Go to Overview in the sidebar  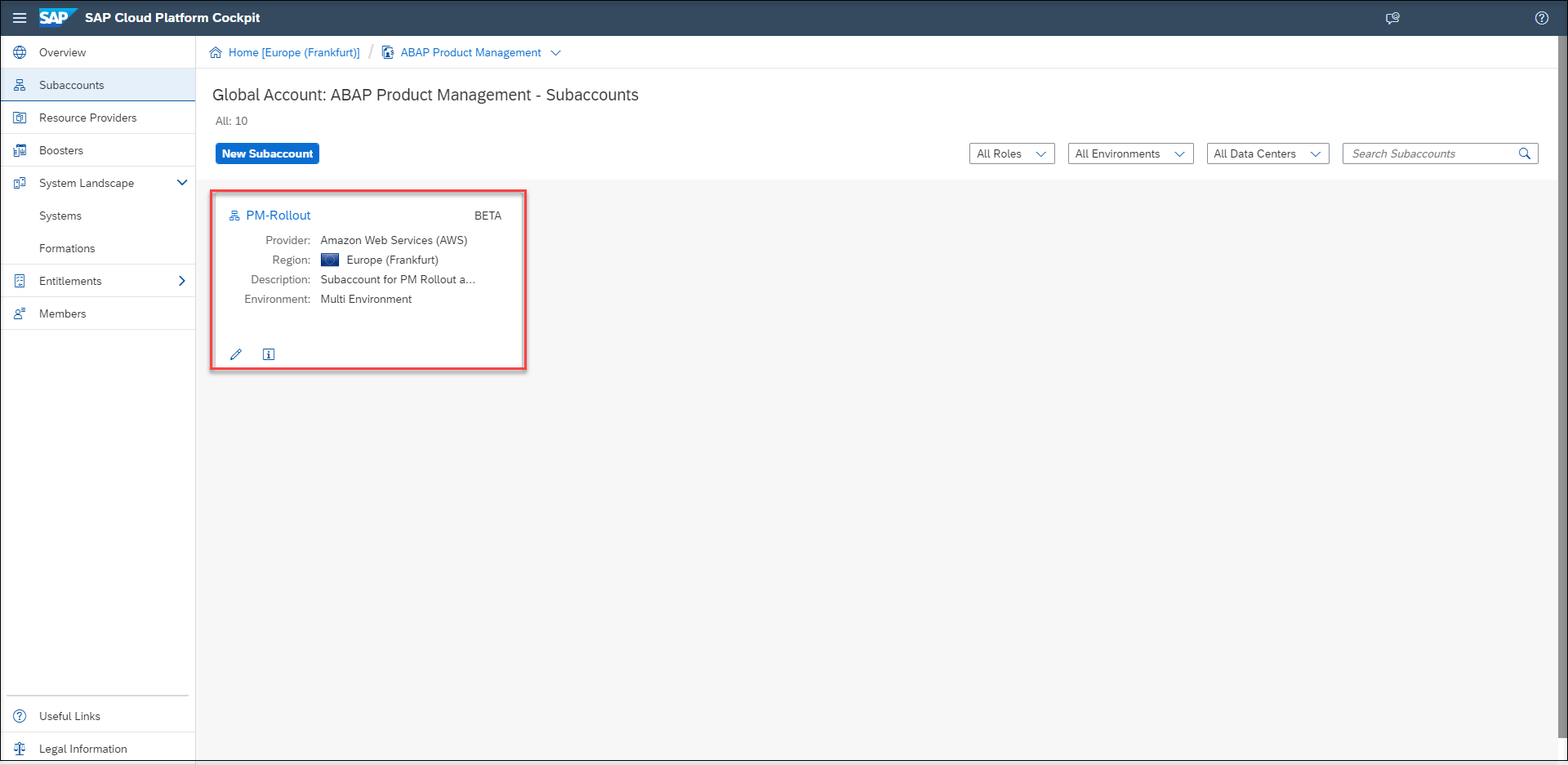98,52
